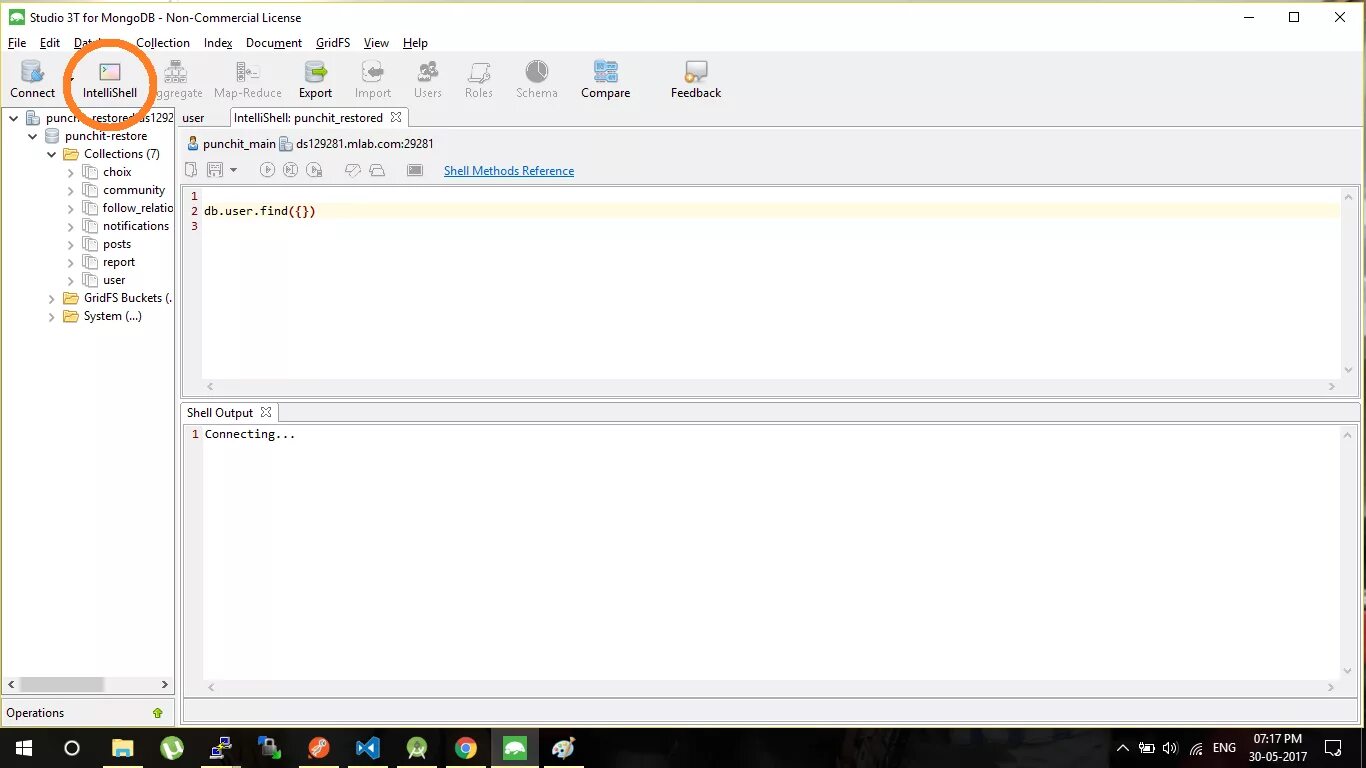Click the icon next to the eraser
The image size is (1366, 768).
[x=377, y=170]
